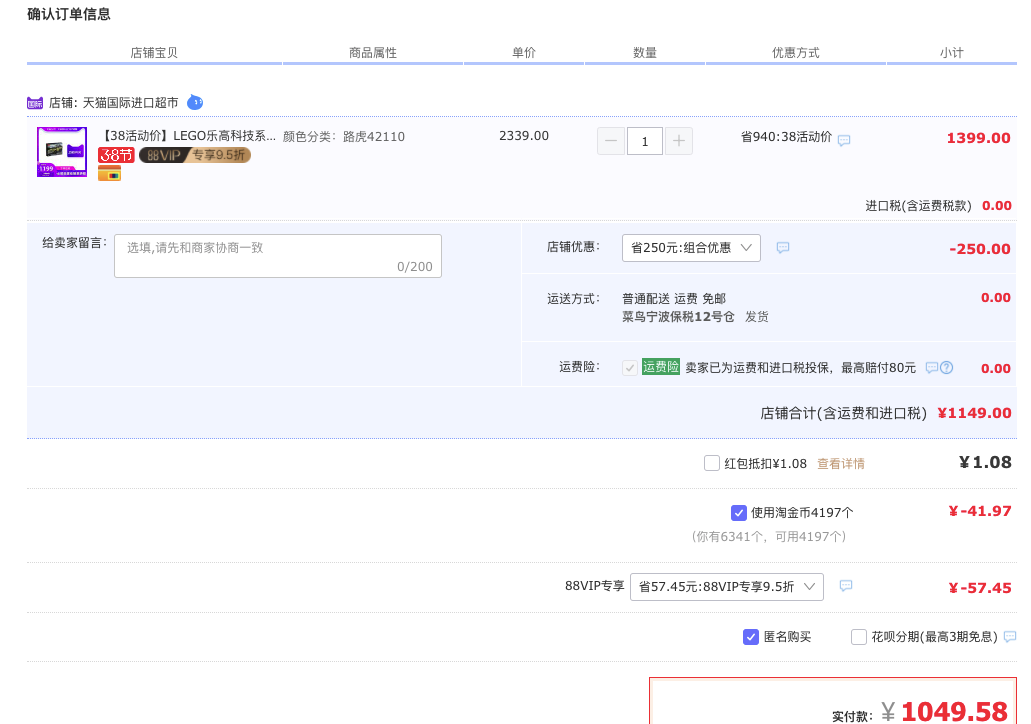Click the red packet amount ¥1.08 on the right
This screenshot has height=724, width=1031.
(x=985, y=462)
